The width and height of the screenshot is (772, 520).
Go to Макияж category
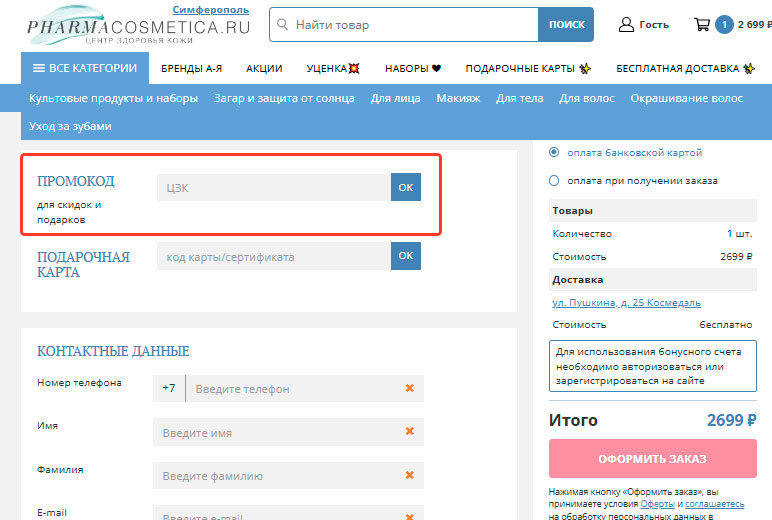tap(458, 98)
